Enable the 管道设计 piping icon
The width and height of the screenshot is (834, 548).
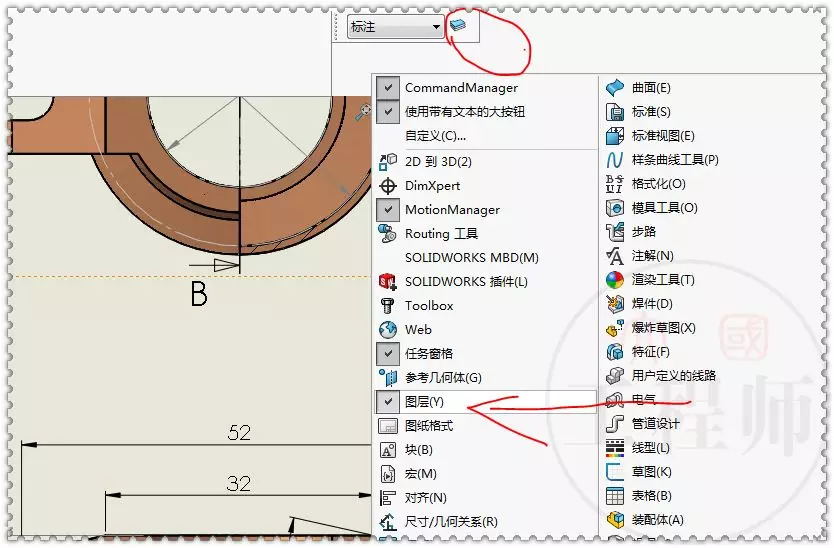[x=615, y=424]
